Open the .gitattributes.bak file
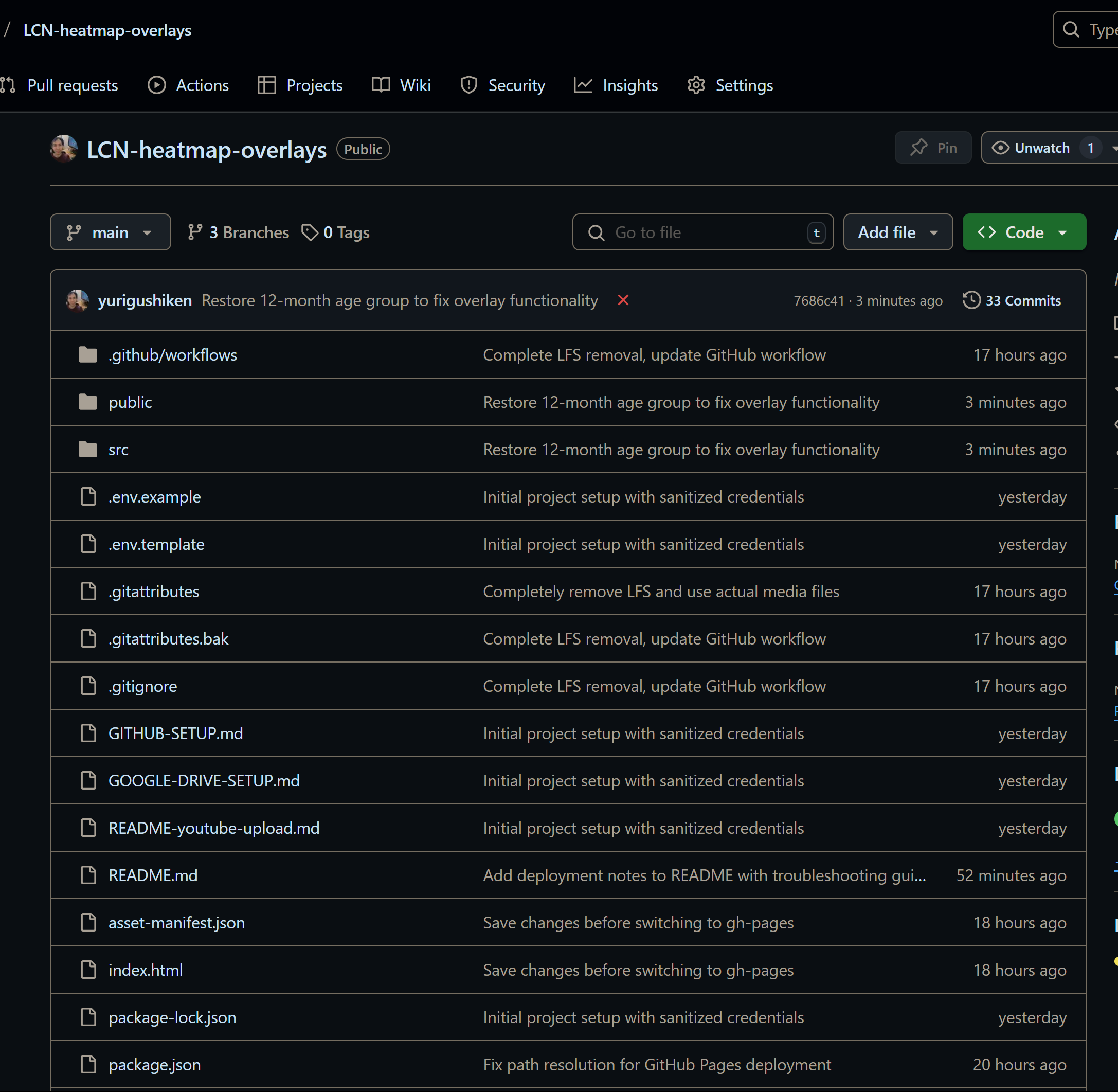Viewport: 1118px width, 1092px height. (169, 639)
